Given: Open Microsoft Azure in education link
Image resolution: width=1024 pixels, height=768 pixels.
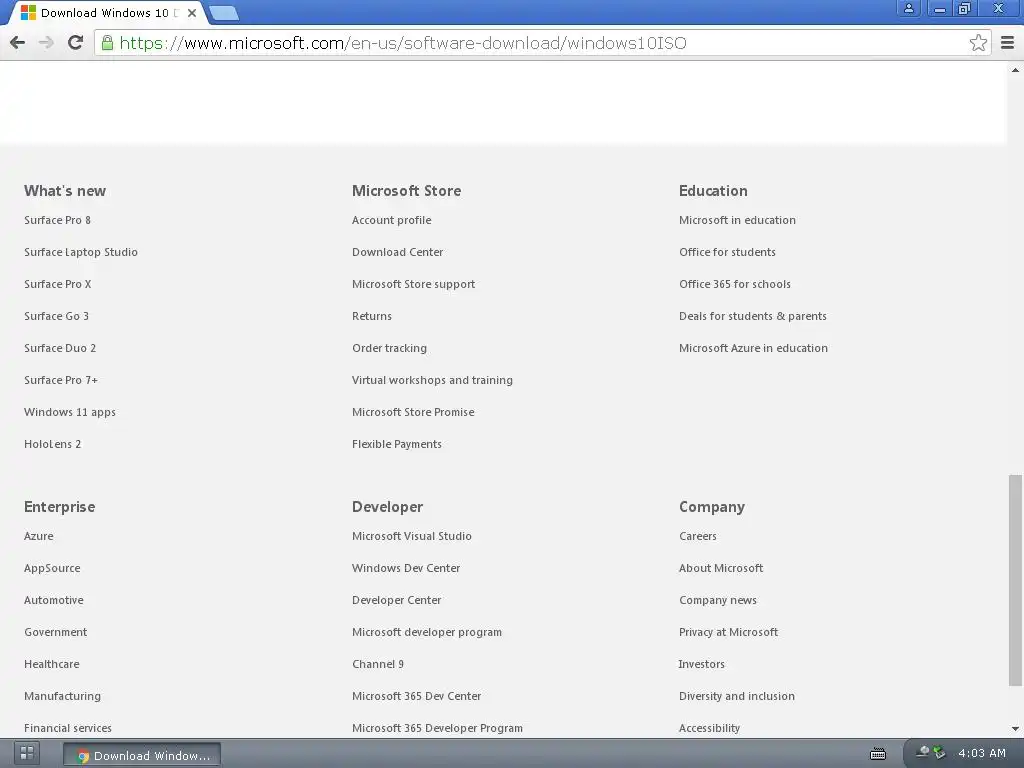Looking at the screenshot, I should point(754,348).
